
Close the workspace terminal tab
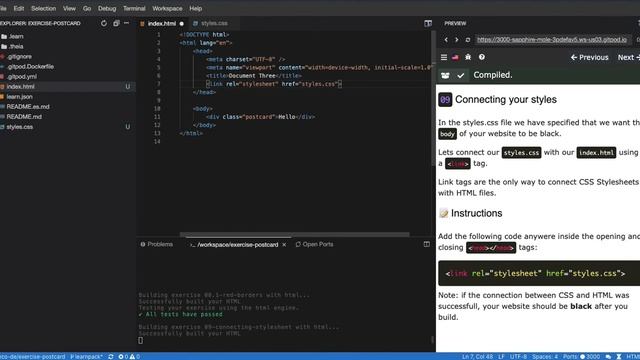pos(284,244)
